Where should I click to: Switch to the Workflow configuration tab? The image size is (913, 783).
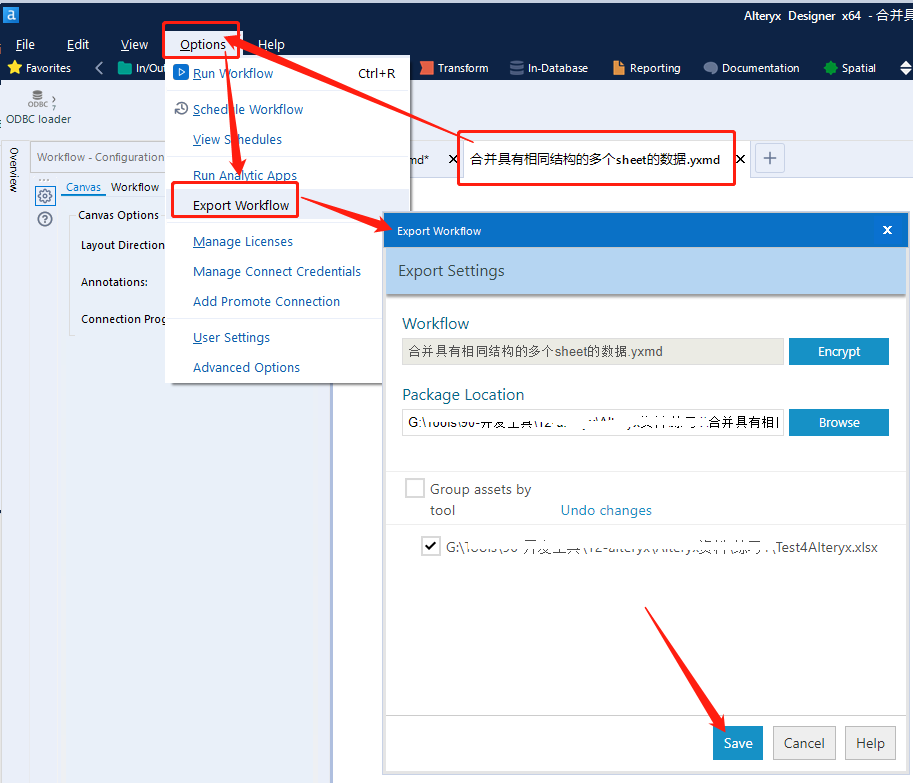tap(135, 187)
